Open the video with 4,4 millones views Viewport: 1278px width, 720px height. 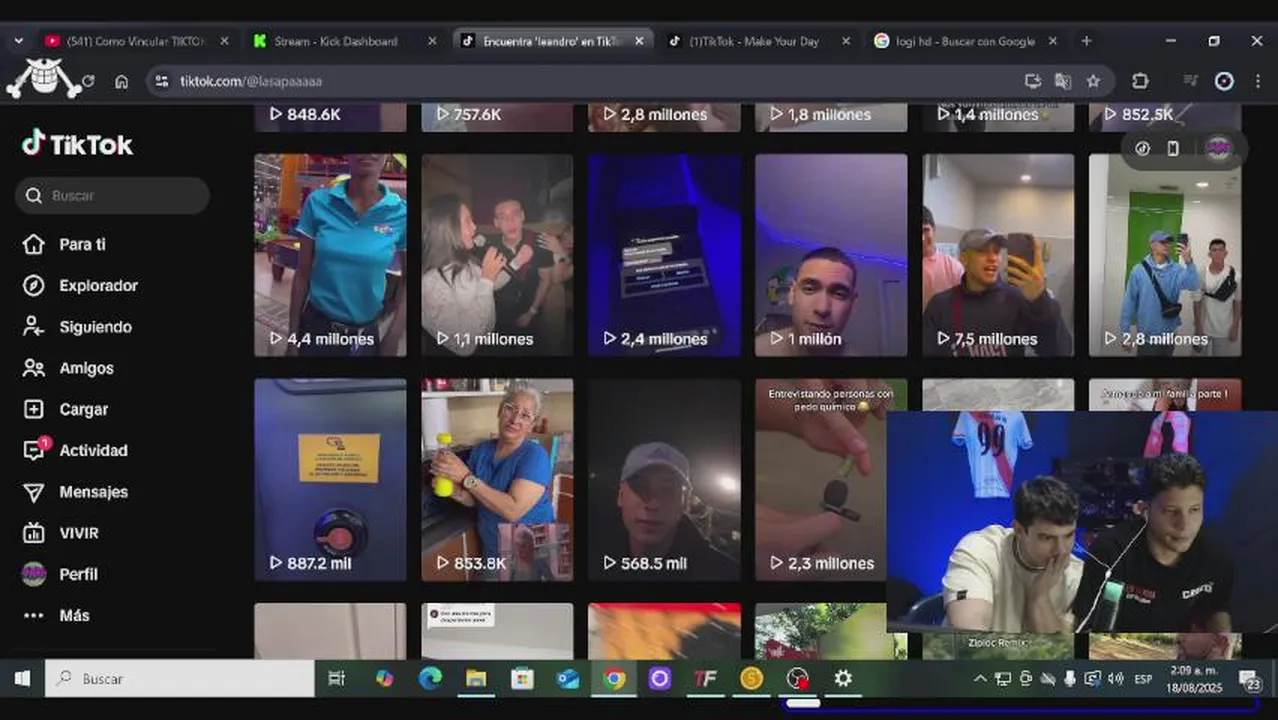tap(330, 255)
